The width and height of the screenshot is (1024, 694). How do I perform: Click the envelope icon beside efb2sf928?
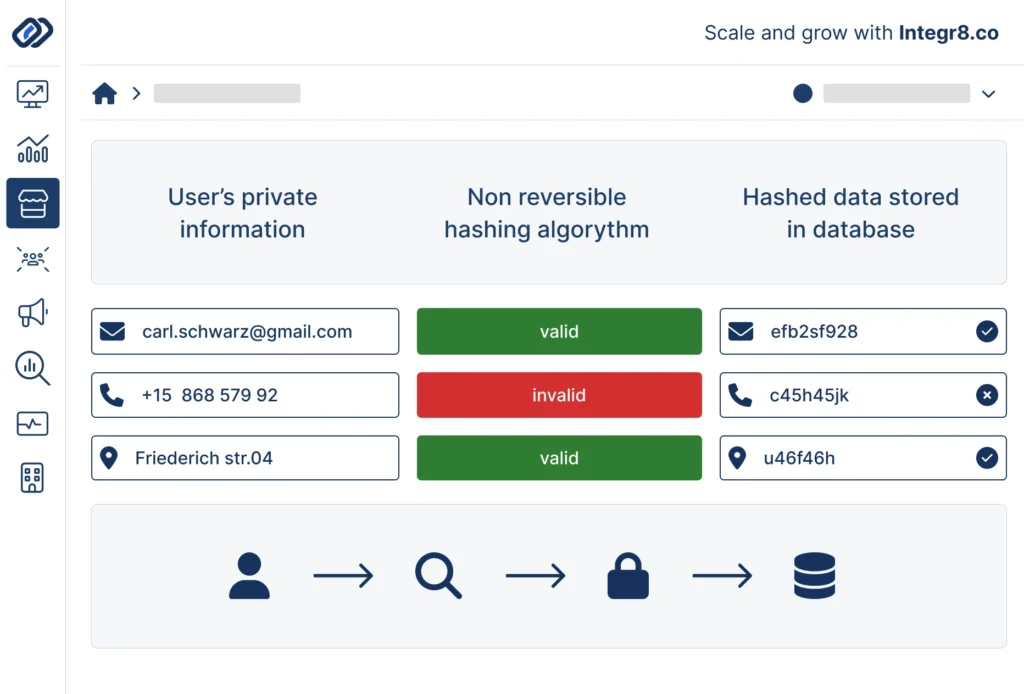[x=741, y=332]
